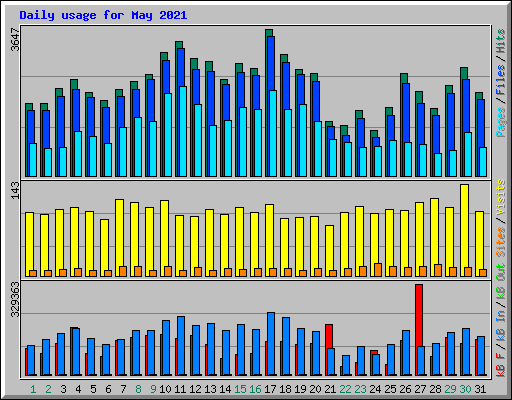Click day label 1 on the x-axis
This screenshot has height=400, width=512.
pos(33,389)
